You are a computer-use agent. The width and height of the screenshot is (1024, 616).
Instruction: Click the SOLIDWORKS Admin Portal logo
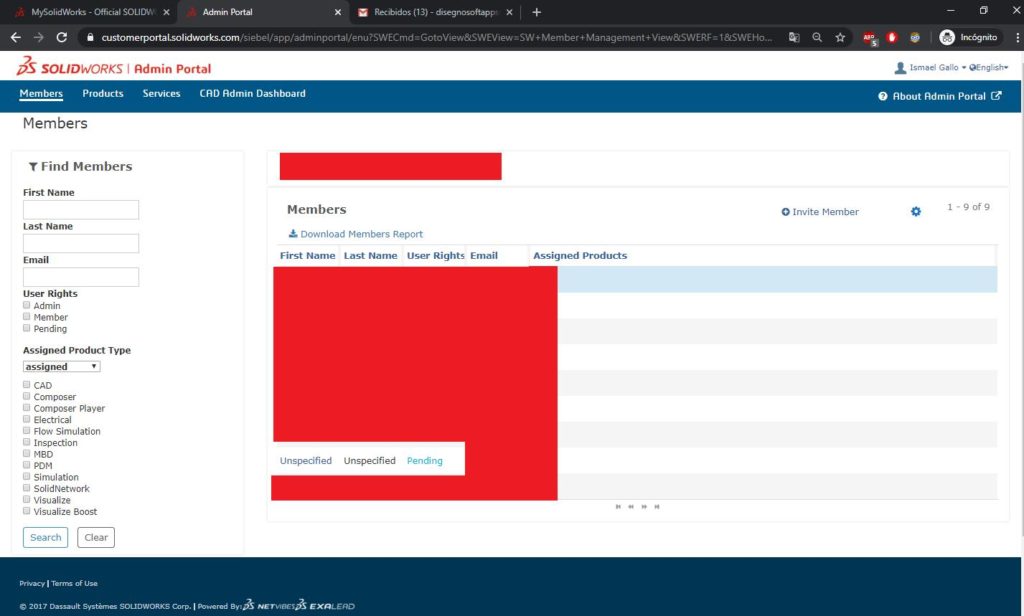pos(114,67)
